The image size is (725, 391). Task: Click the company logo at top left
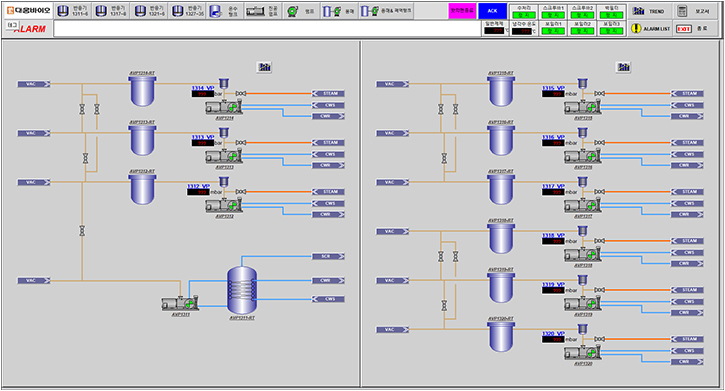[x=28, y=11]
